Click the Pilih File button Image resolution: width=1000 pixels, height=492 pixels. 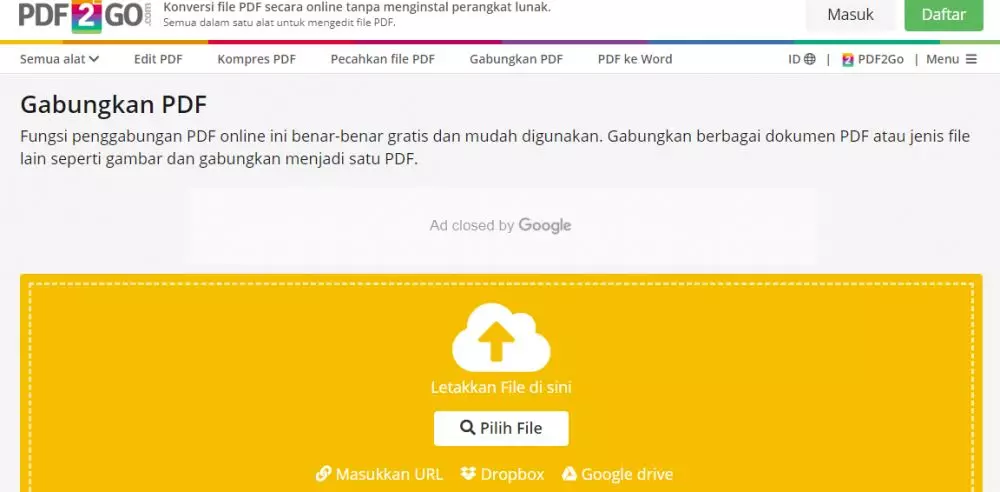coord(501,428)
